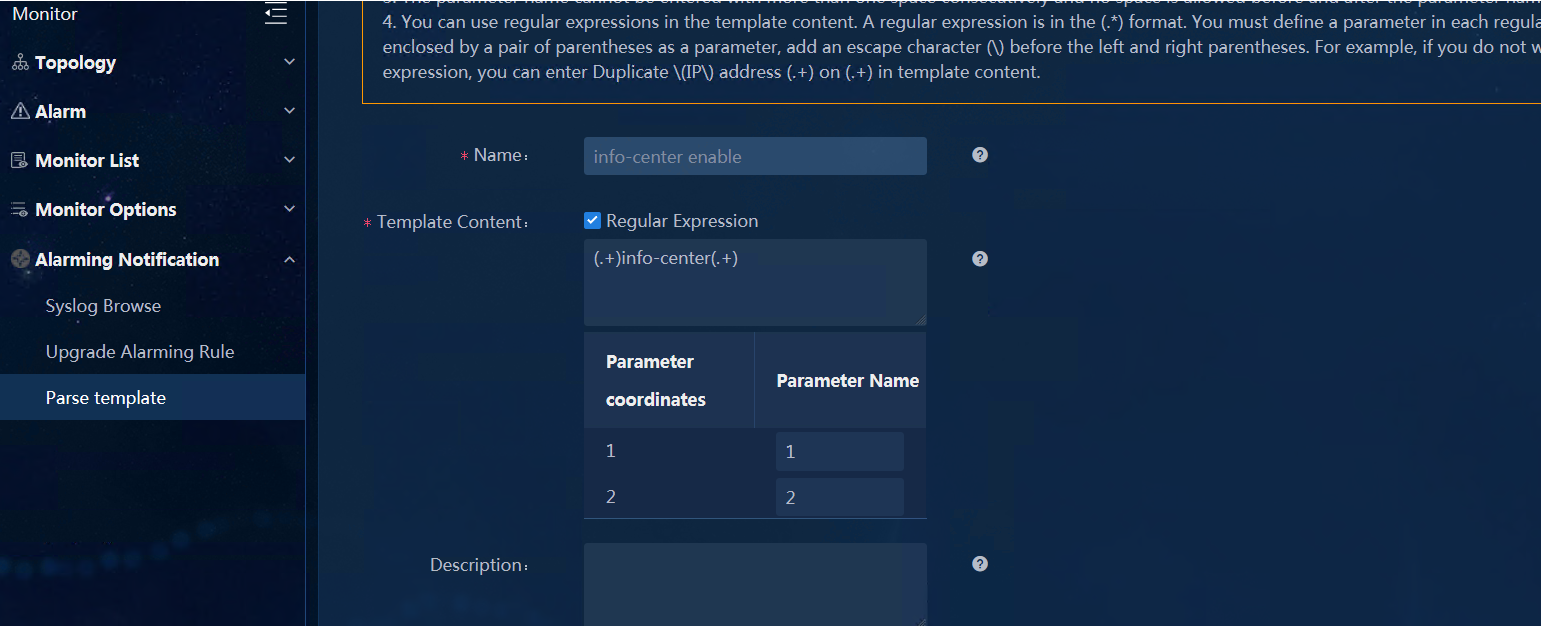Click the Monitor List icon
The height and width of the screenshot is (626, 1541).
point(19,160)
